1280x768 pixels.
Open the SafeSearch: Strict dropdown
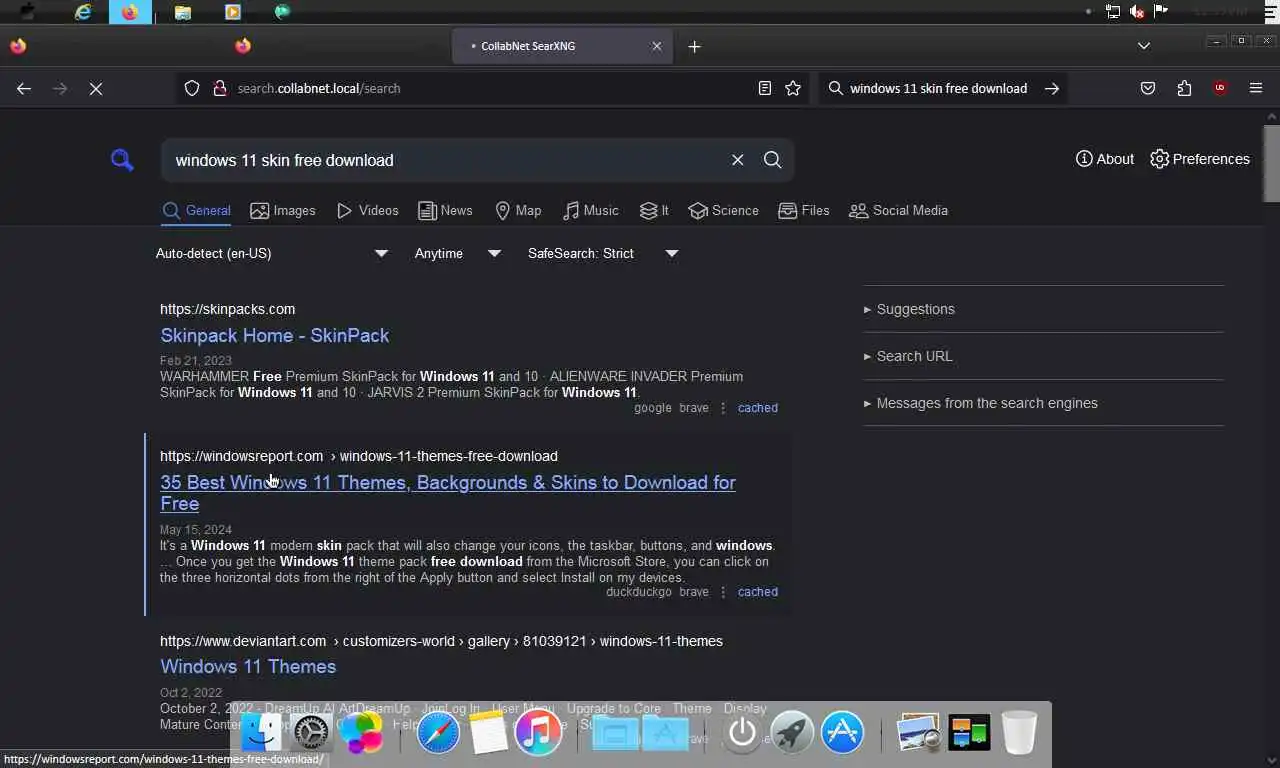(603, 253)
